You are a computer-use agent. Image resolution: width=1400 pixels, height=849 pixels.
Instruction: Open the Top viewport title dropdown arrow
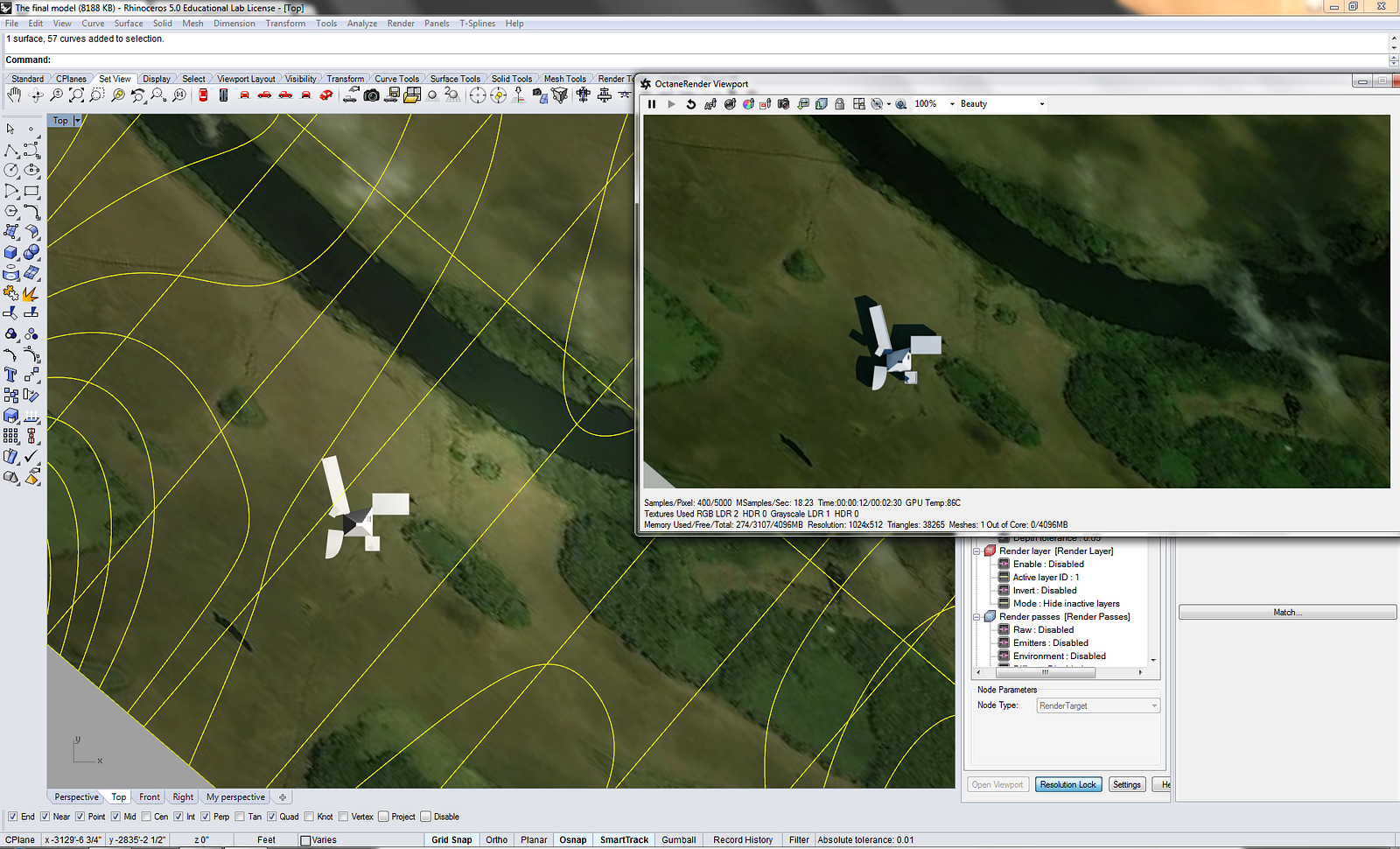(77, 121)
